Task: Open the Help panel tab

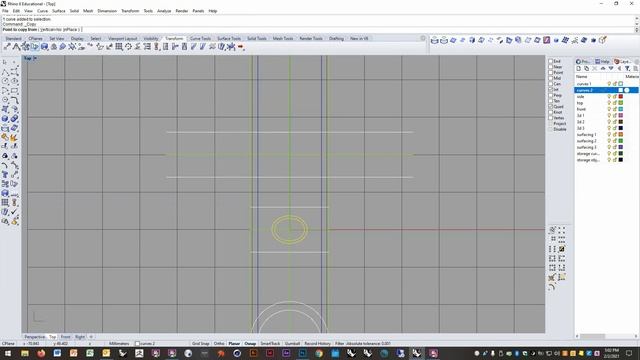Action: (x=602, y=61)
